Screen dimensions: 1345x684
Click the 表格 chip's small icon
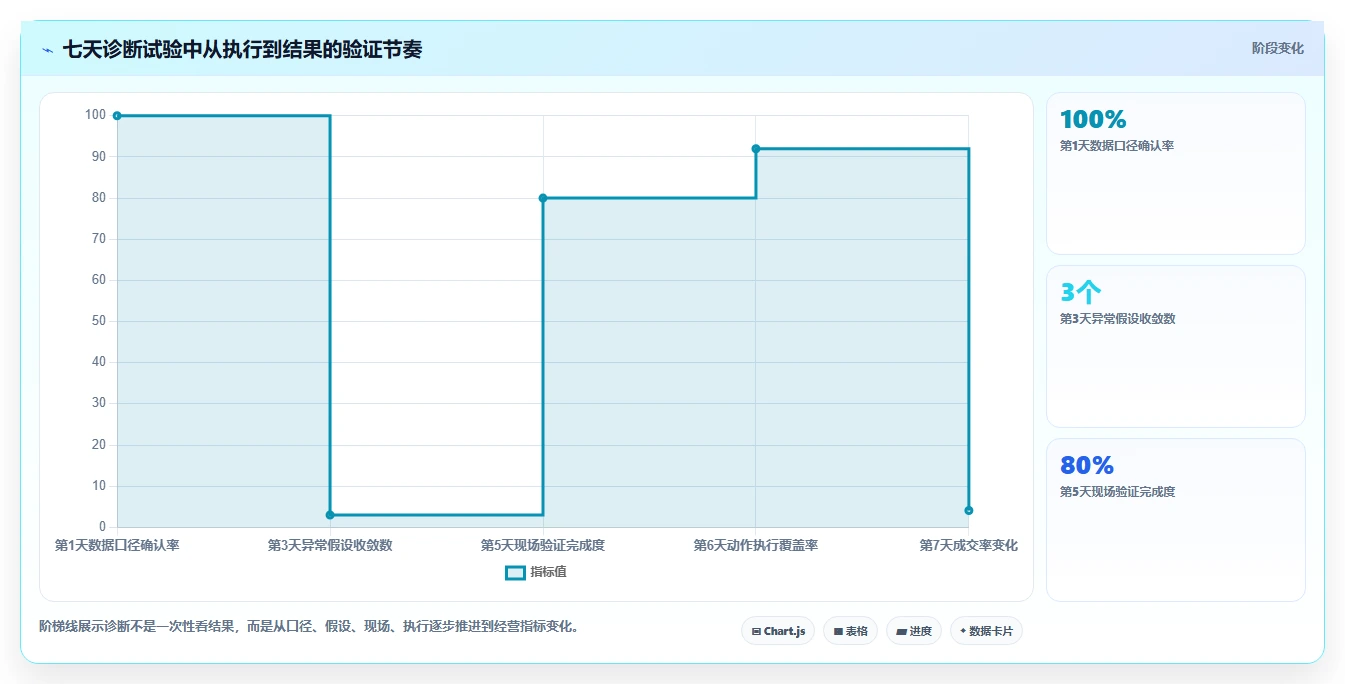(x=838, y=632)
